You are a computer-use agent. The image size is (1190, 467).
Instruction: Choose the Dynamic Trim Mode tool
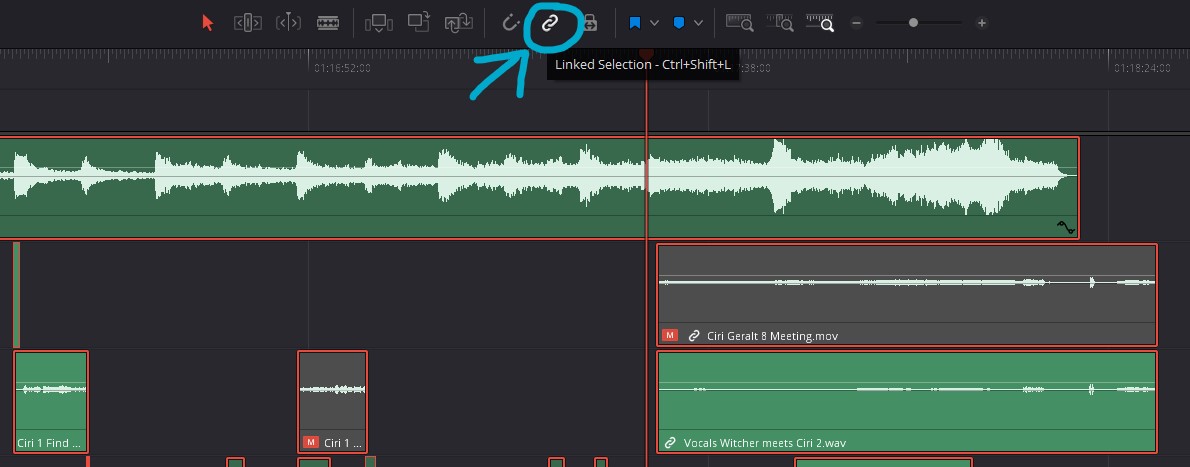click(x=288, y=23)
